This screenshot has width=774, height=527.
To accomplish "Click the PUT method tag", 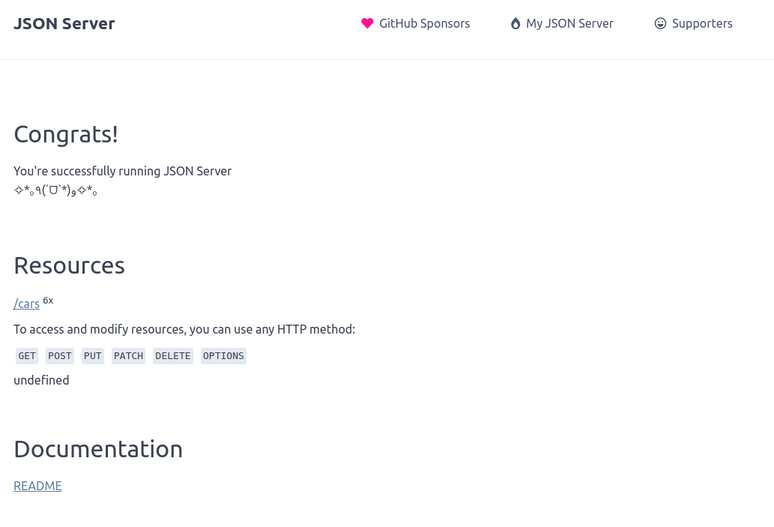I will point(92,356).
